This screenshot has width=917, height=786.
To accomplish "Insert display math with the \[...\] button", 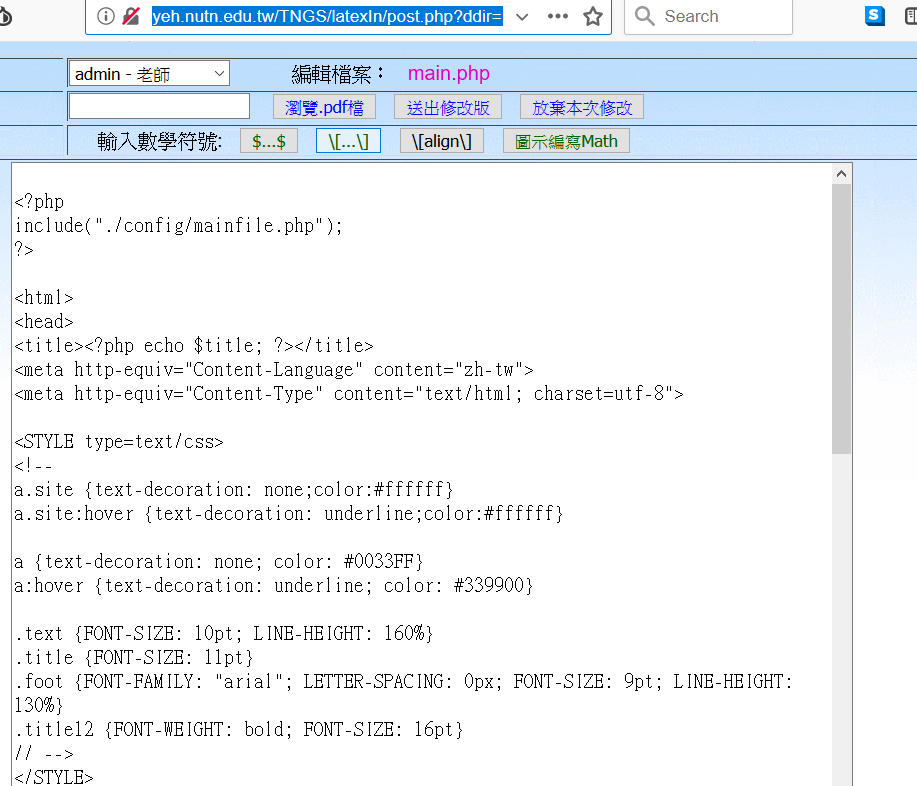I will [349, 141].
